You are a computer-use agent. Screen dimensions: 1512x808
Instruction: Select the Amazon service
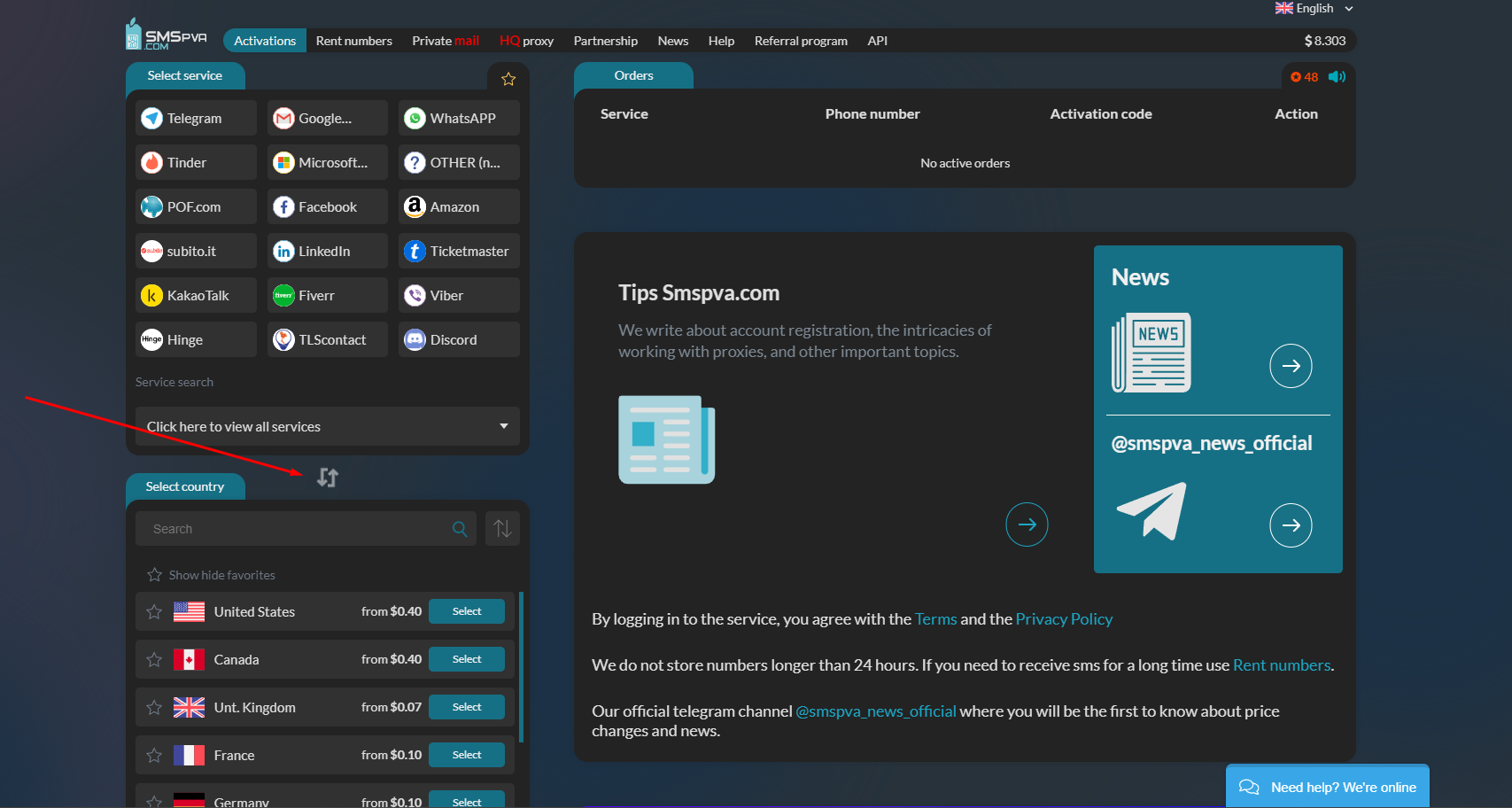pyautogui.click(x=459, y=206)
